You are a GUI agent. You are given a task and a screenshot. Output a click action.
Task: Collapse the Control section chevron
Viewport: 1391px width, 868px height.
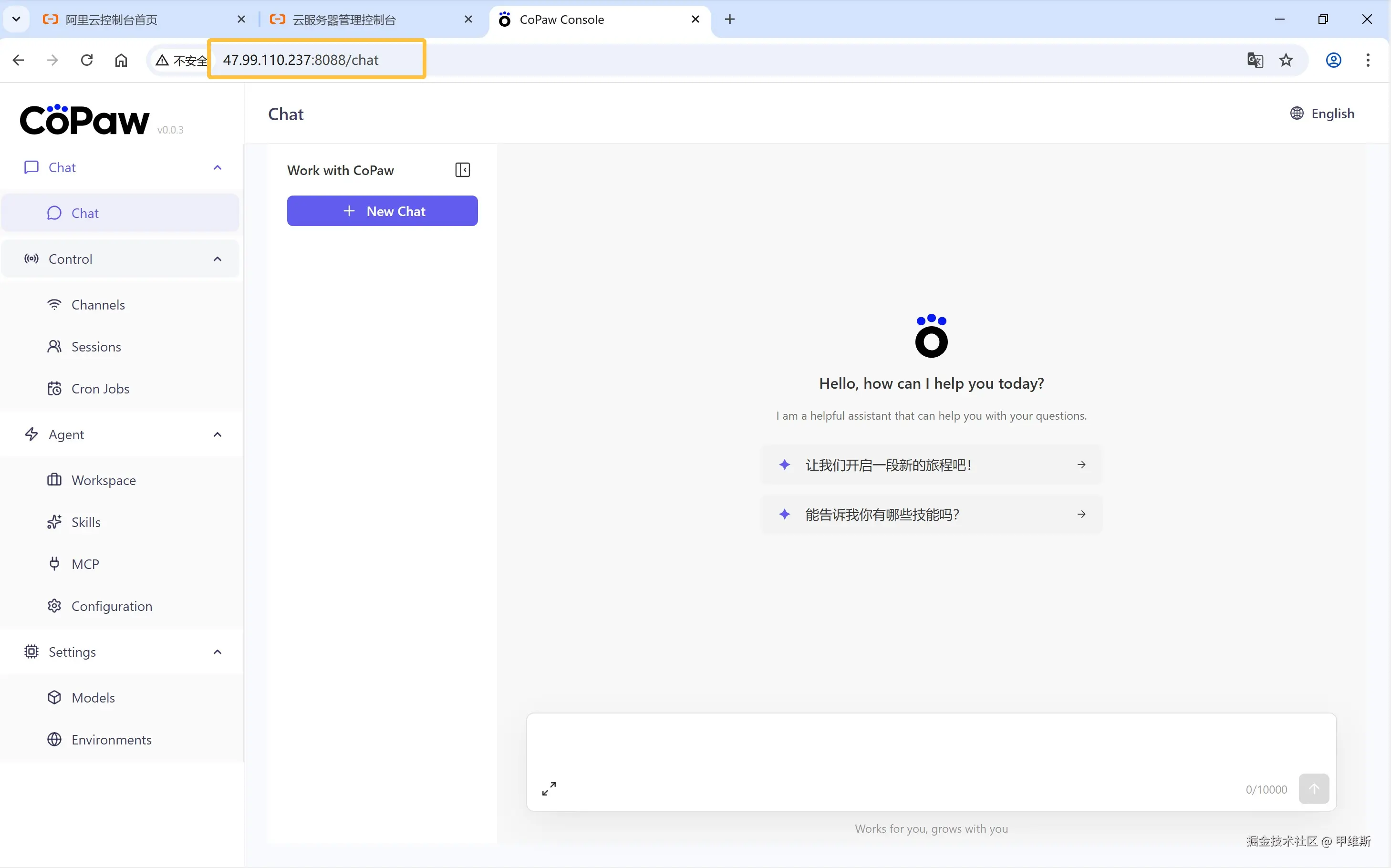(218, 259)
